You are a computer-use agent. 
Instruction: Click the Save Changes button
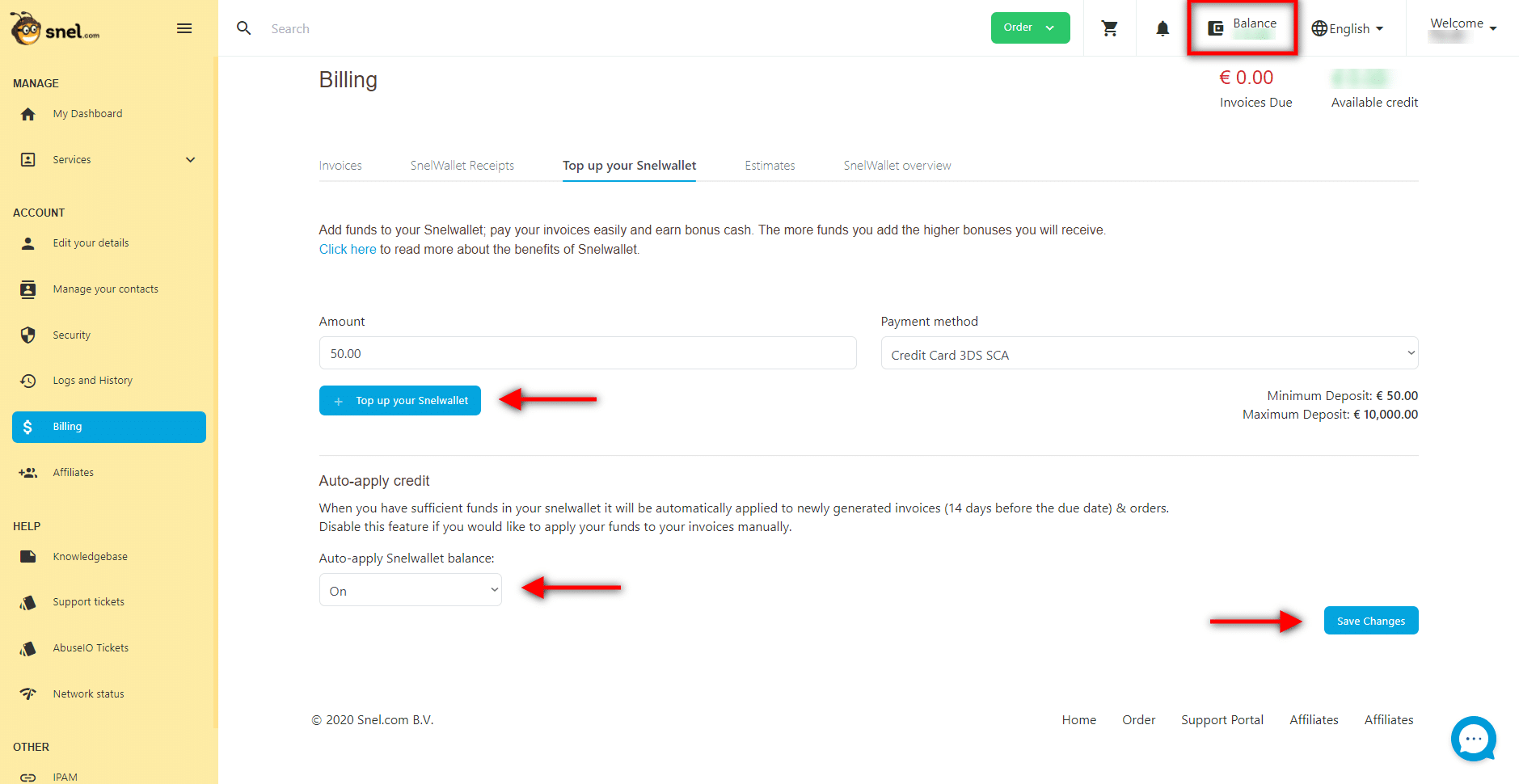point(1371,621)
